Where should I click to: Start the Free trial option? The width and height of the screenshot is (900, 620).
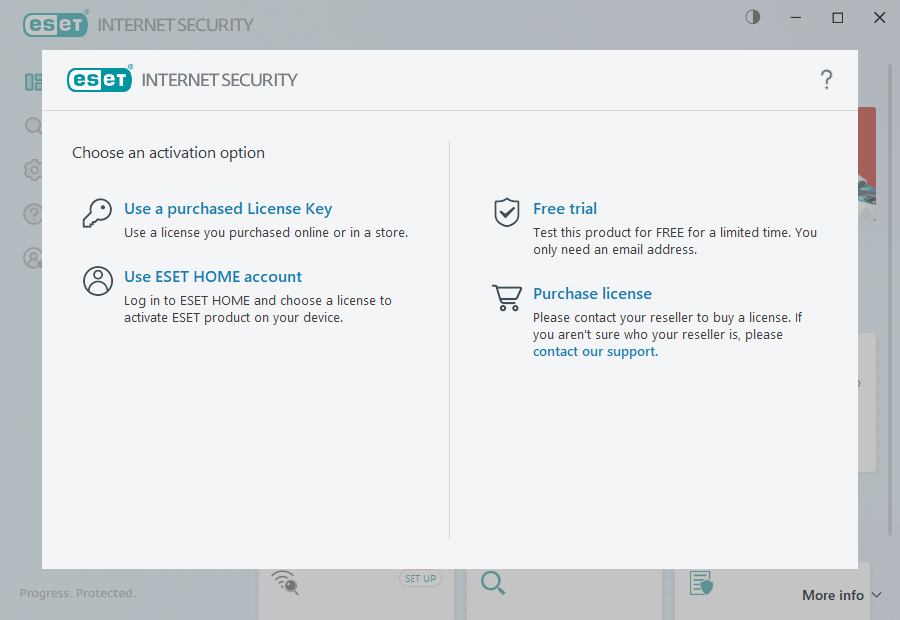[x=565, y=208]
